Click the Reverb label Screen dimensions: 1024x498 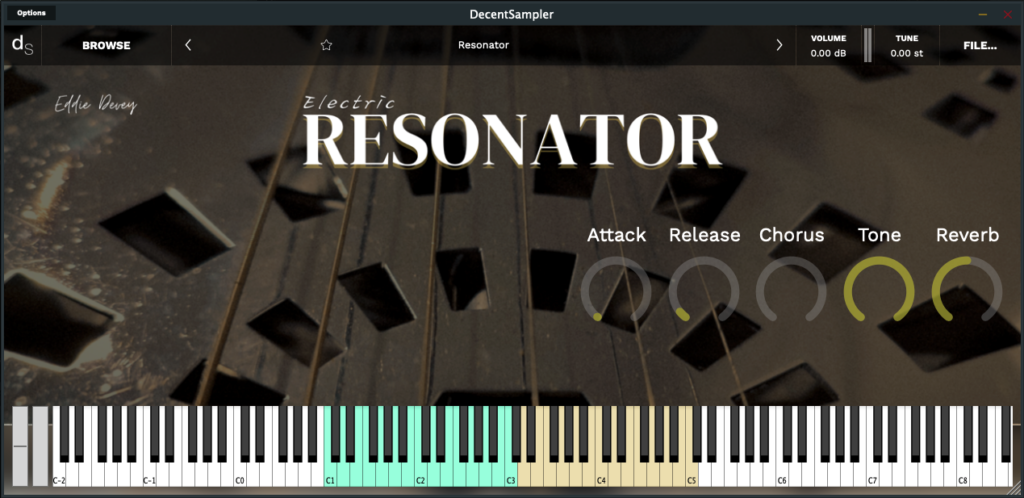tap(967, 235)
